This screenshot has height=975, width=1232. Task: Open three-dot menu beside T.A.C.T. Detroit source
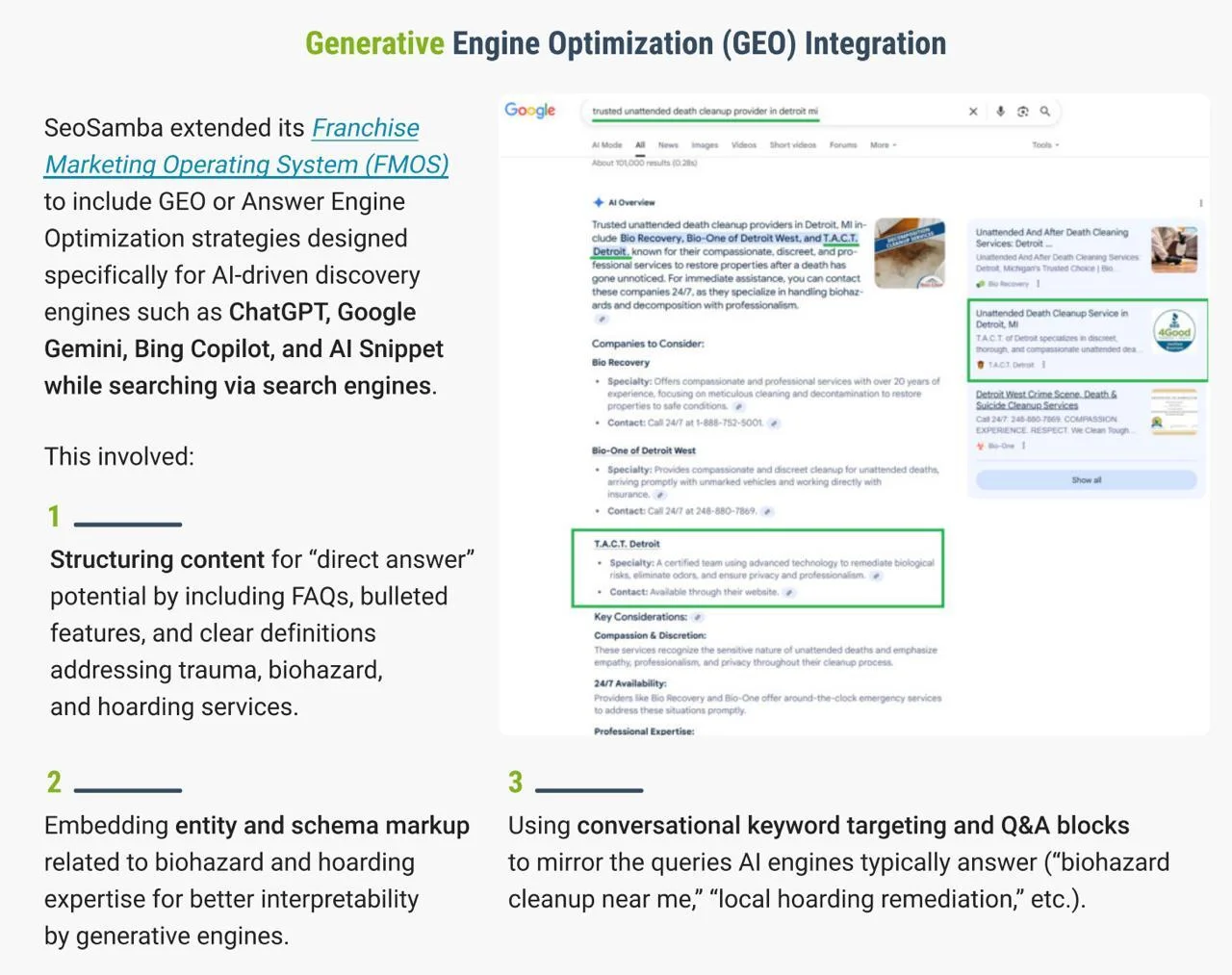1043,365
